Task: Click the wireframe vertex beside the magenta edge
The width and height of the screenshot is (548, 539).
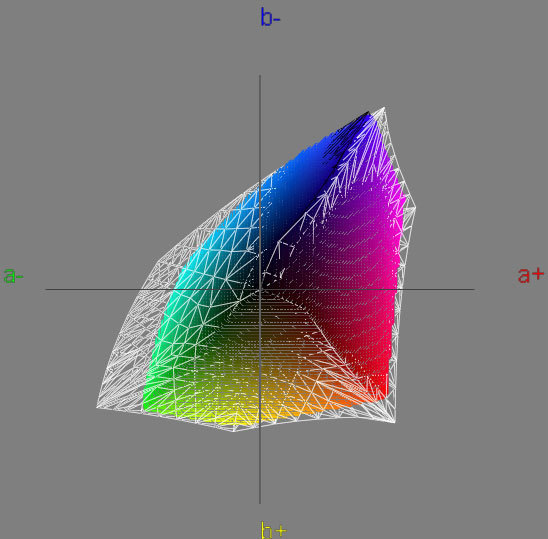Action: tap(415, 208)
